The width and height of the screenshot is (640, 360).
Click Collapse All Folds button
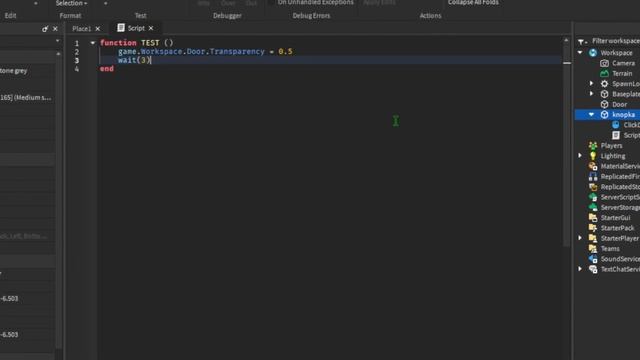473,2
